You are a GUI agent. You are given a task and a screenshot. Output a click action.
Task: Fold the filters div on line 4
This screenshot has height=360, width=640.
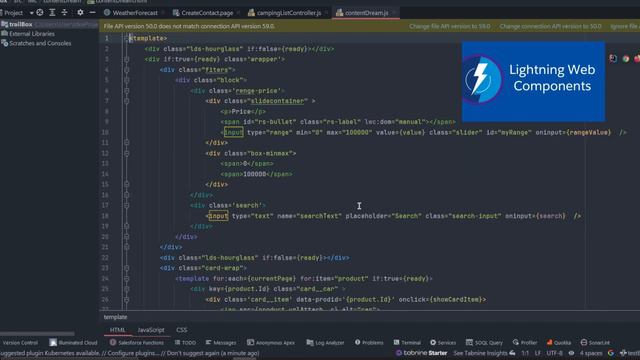tap(127, 70)
